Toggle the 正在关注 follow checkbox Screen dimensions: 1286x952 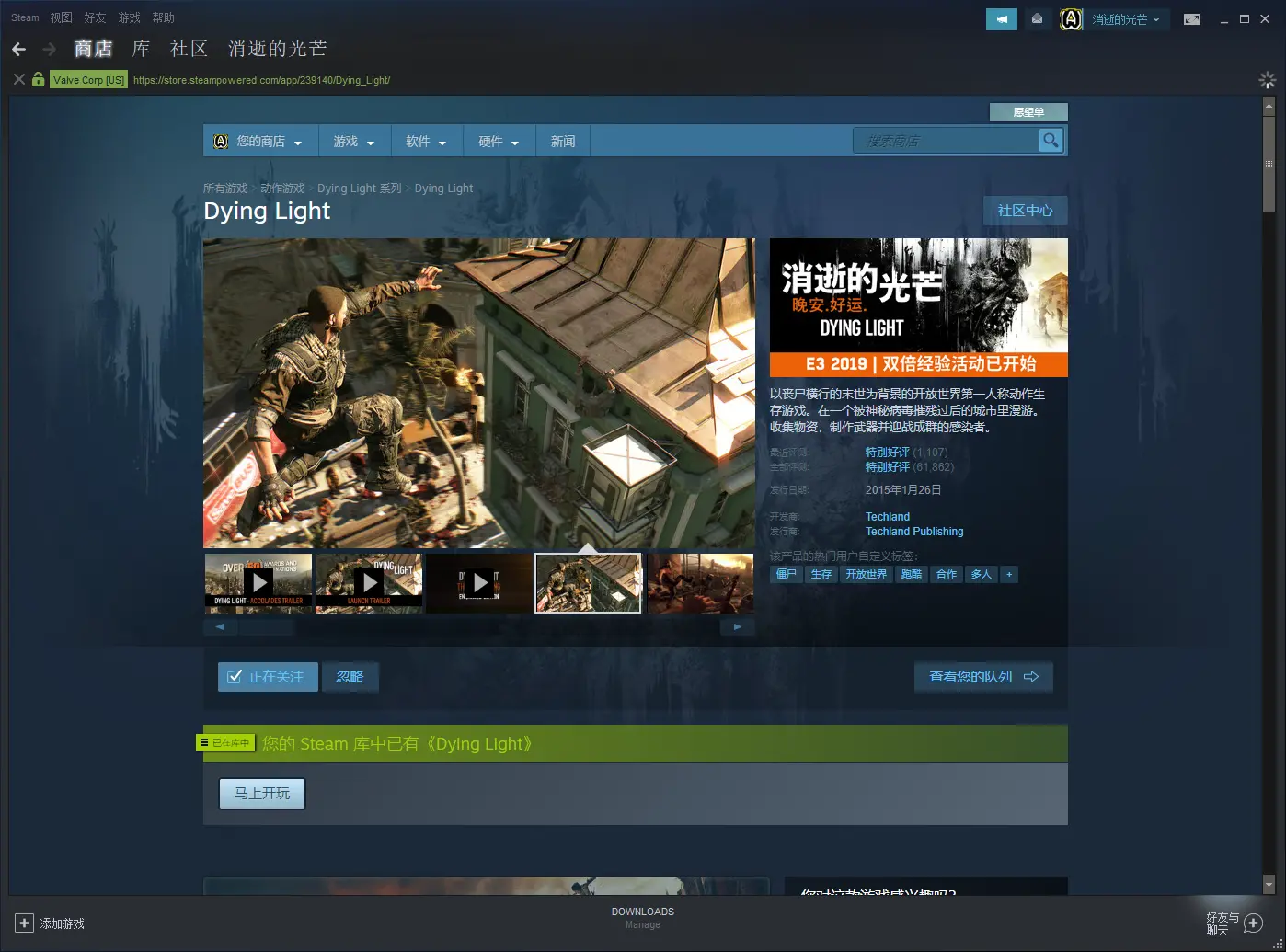coord(235,677)
